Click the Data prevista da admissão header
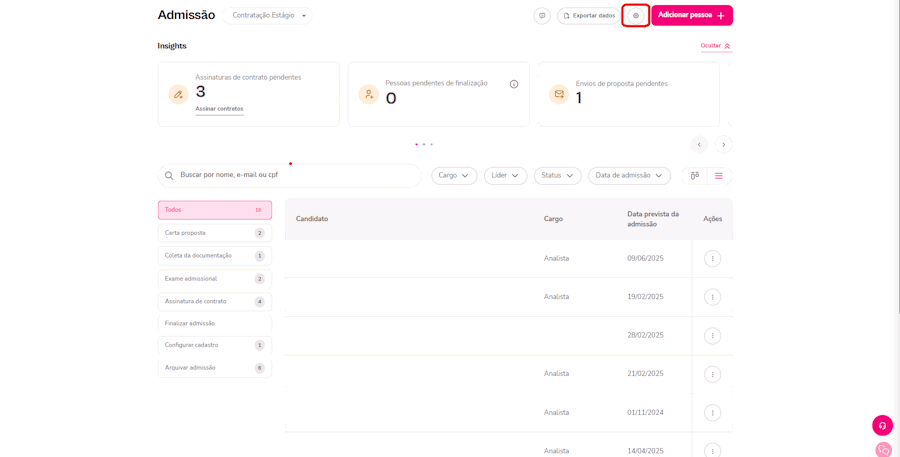Image resolution: width=900 pixels, height=457 pixels. [x=653, y=219]
